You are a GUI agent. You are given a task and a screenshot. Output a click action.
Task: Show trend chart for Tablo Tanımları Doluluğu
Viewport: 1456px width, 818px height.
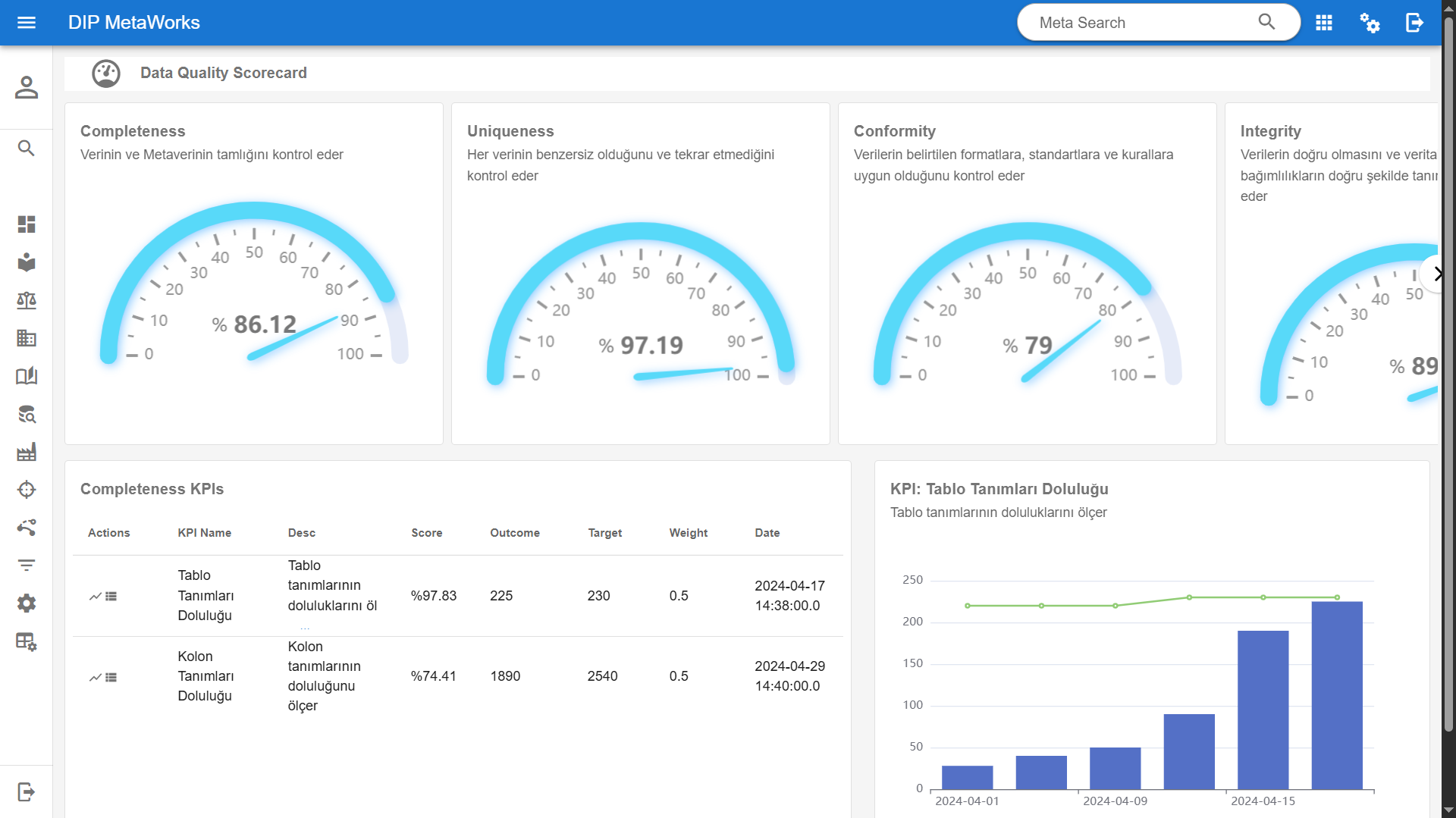coord(95,597)
